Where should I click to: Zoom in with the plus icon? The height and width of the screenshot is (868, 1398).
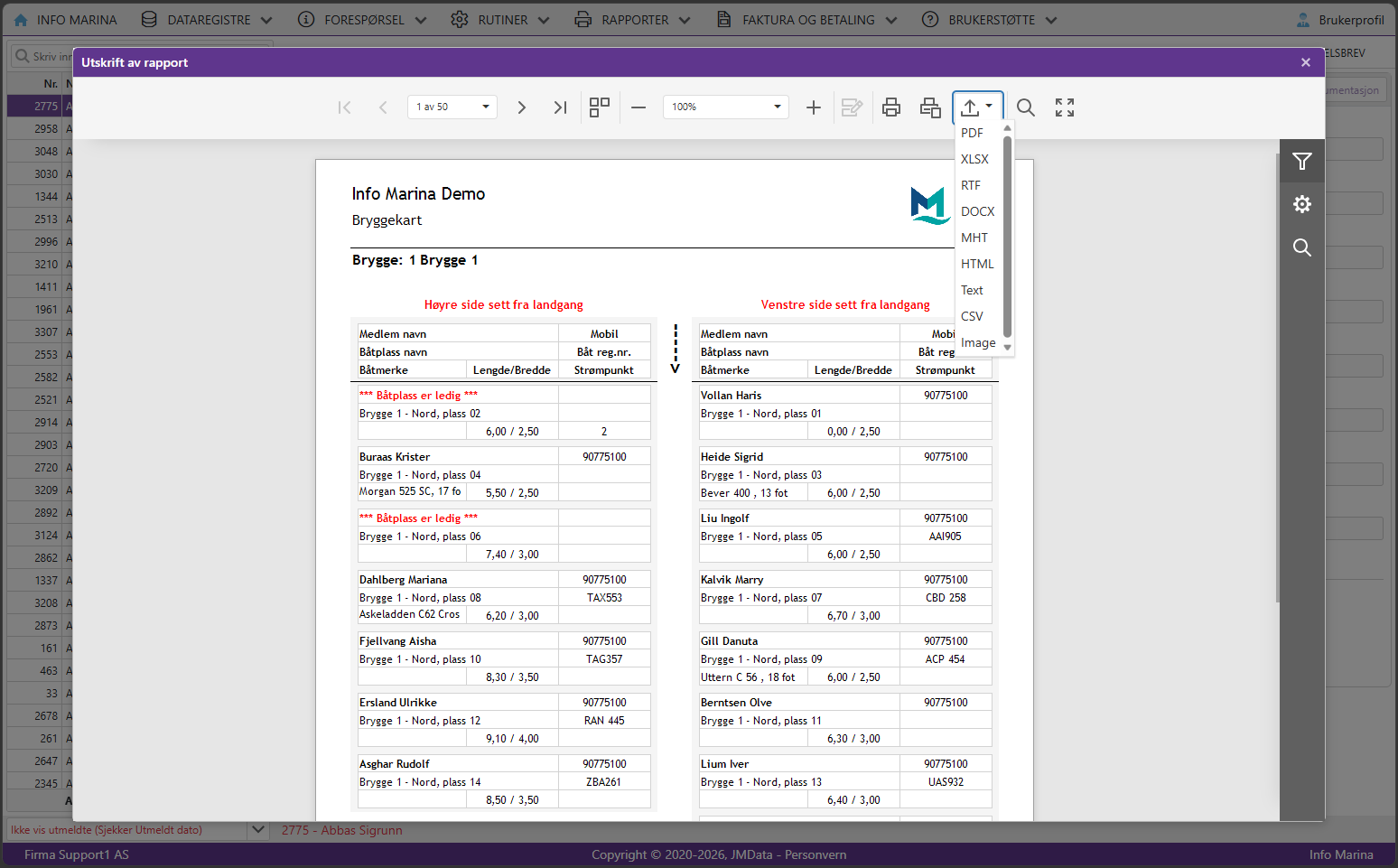[814, 107]
